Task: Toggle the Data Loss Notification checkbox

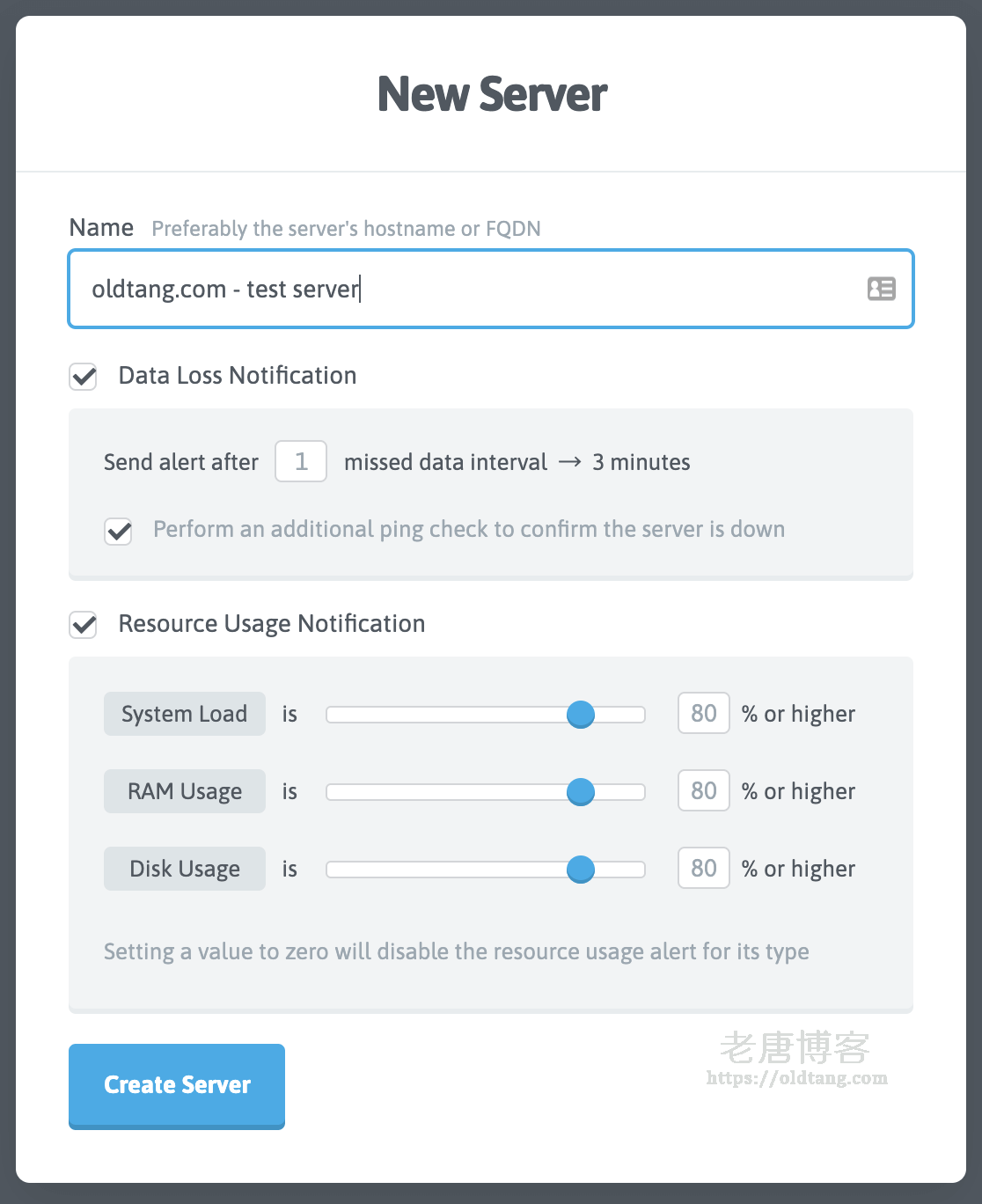Action: [84, 377]
